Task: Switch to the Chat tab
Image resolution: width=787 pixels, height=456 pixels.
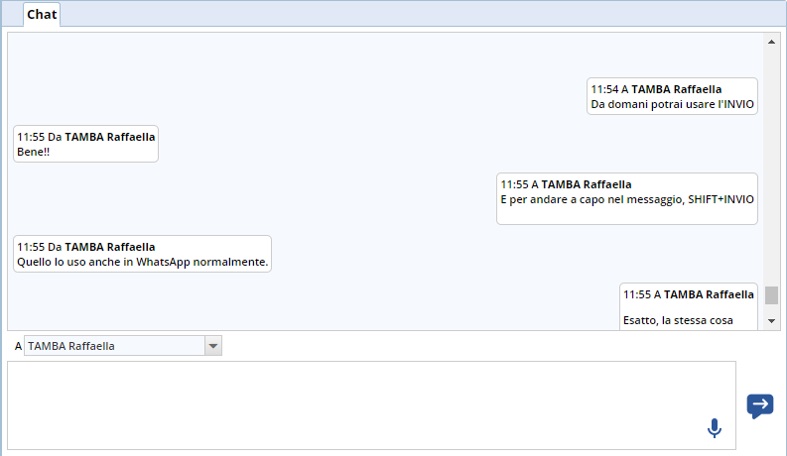Action: (x=41, y=14)
